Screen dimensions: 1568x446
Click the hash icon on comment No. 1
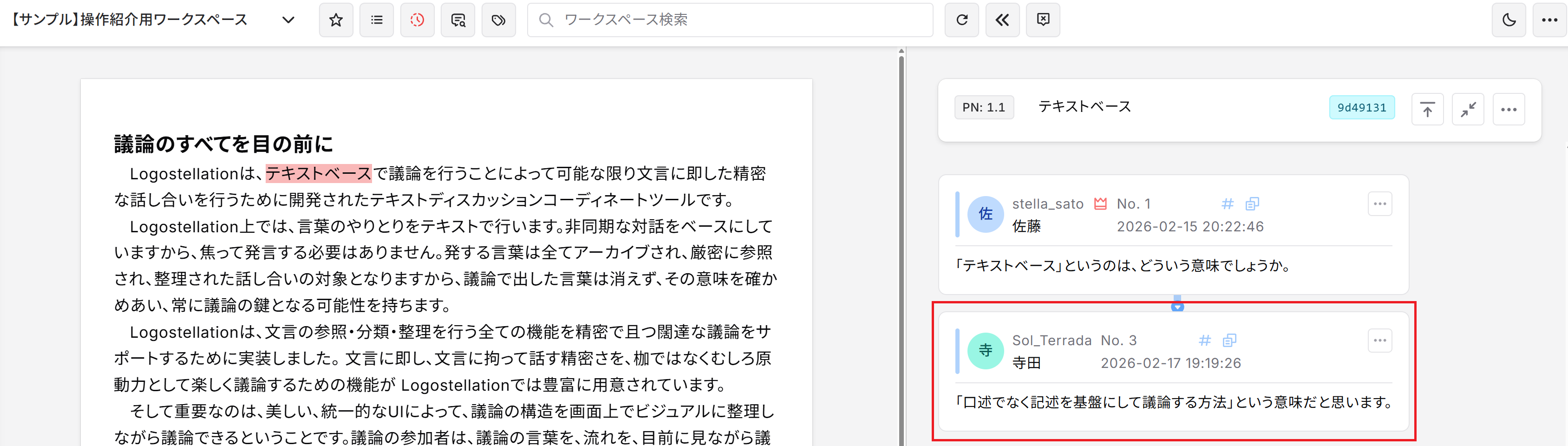point(1228,204)
